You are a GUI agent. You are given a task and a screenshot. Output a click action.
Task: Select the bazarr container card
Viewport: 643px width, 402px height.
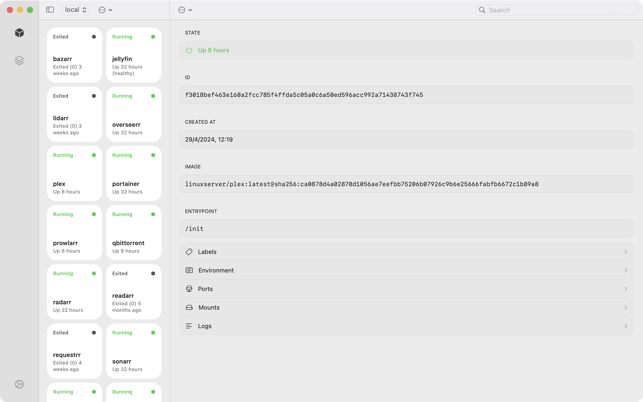[x=75, y=55]
